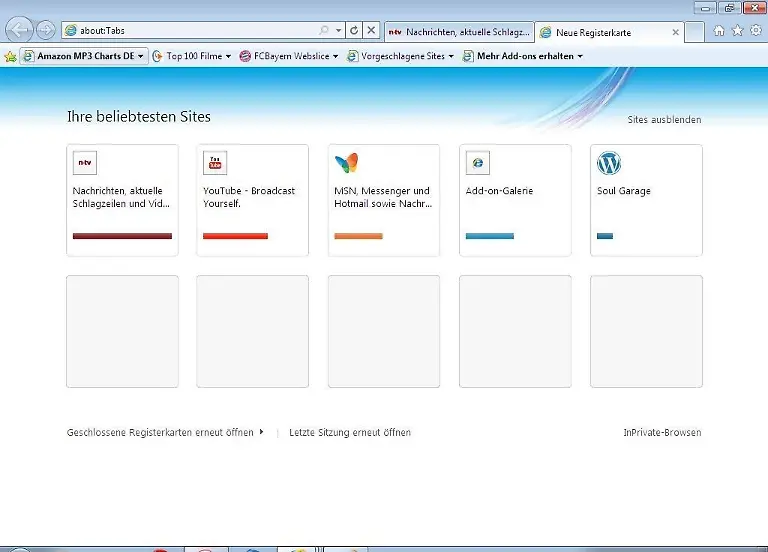Click the forward navigation arrow
768x552 pixels.
tap(45, 31)
